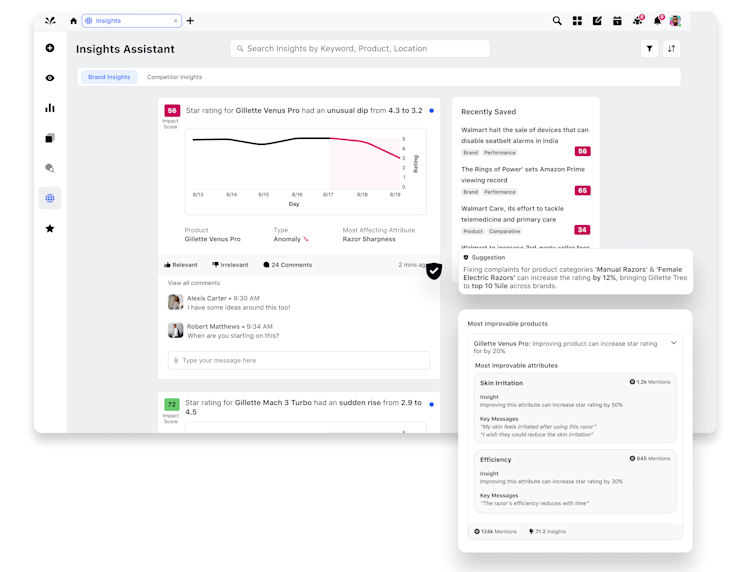Screen dimensions: 750x572
Task: Open the people notifications icon
Action: (x=638, y=20)
